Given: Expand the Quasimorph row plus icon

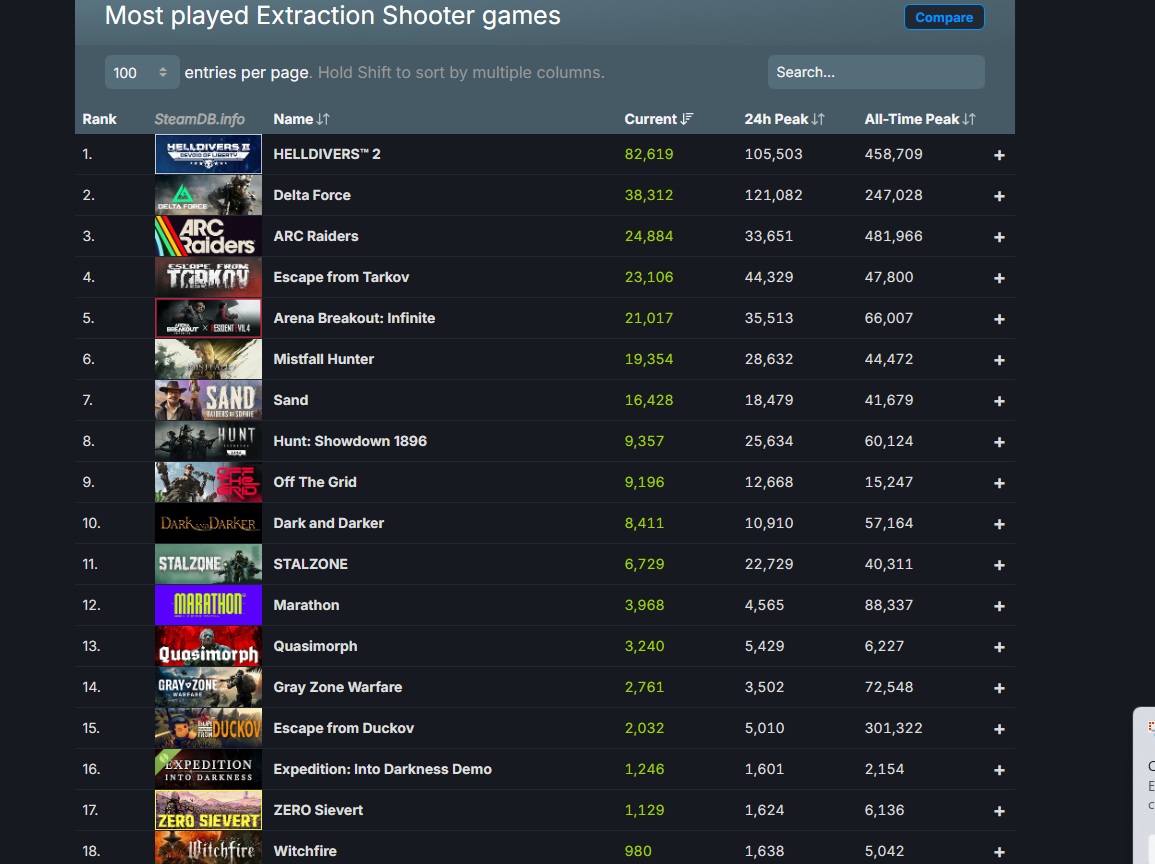Looking at the screenshot, I should (999, 647).
